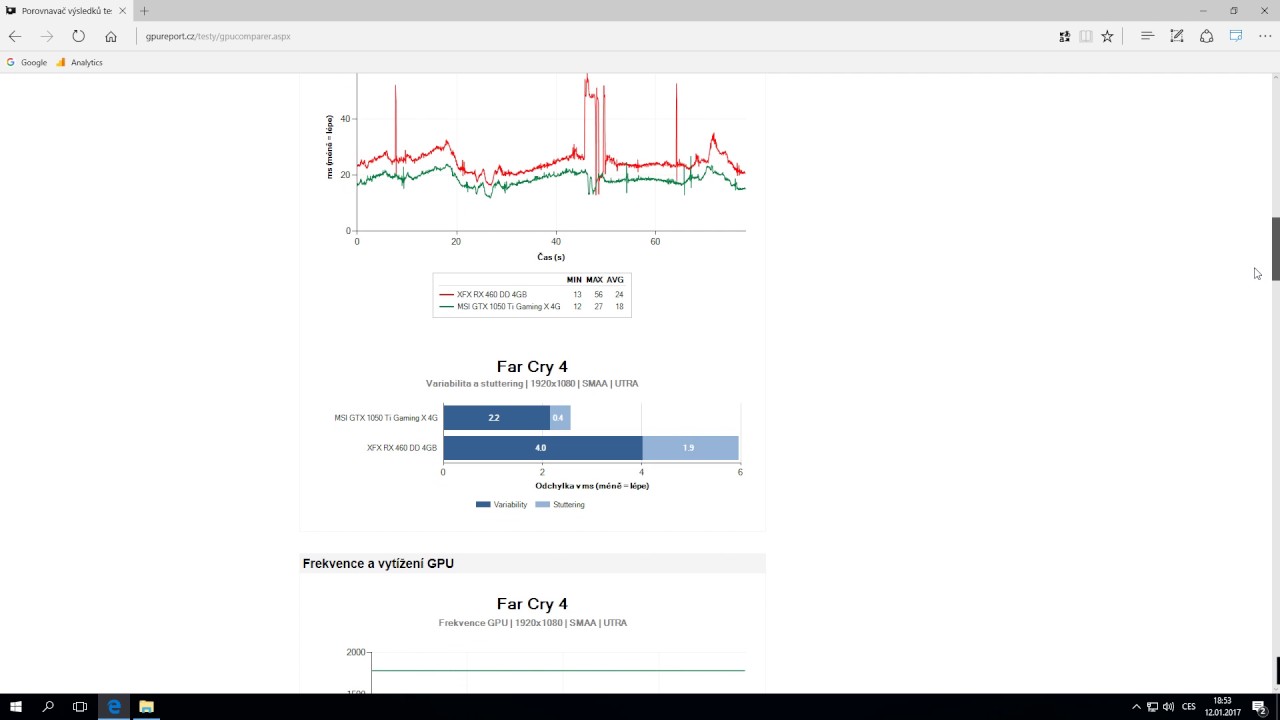The image size is (1280, 720).
Task: Add this page to favorites
Action: click(1107, 36)
